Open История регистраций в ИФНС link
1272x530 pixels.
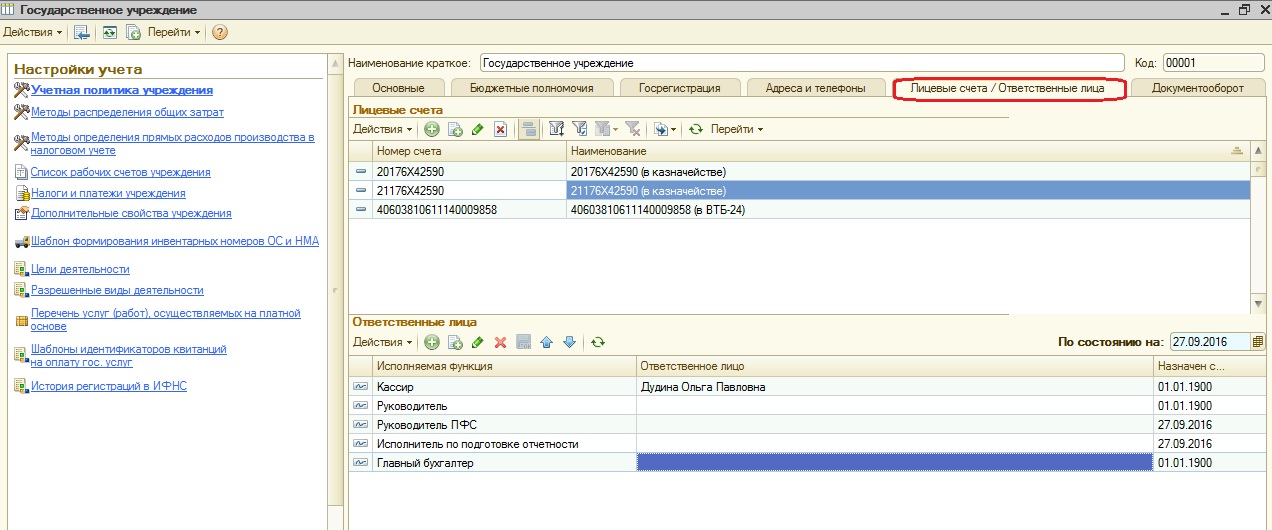[109, 385]
